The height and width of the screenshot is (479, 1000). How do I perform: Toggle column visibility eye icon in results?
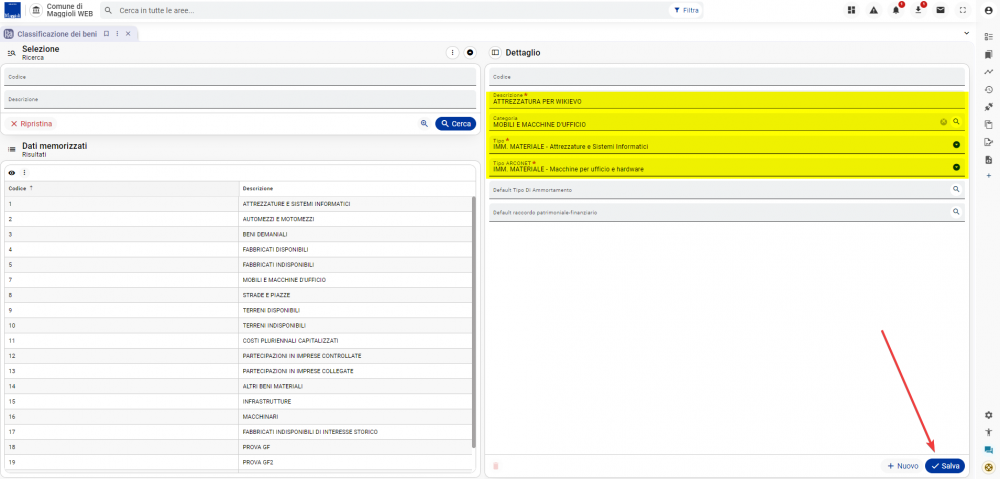11,173
